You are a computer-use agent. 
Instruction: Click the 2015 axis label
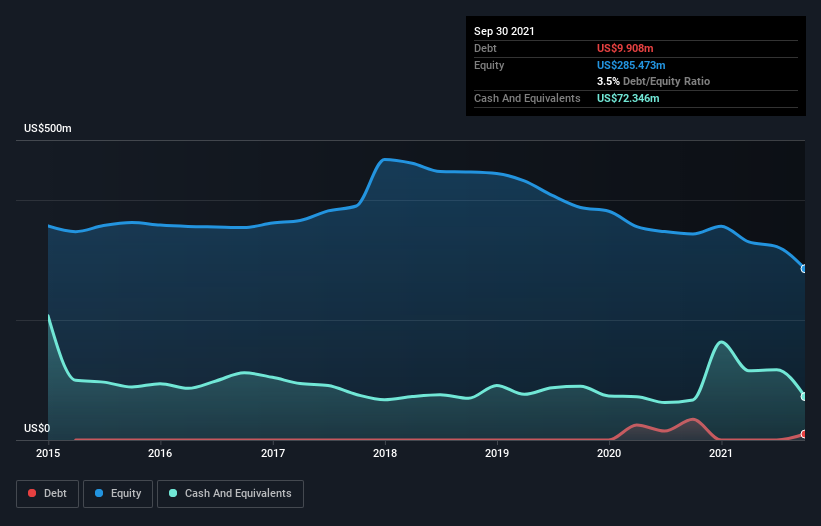click(48, 453)
